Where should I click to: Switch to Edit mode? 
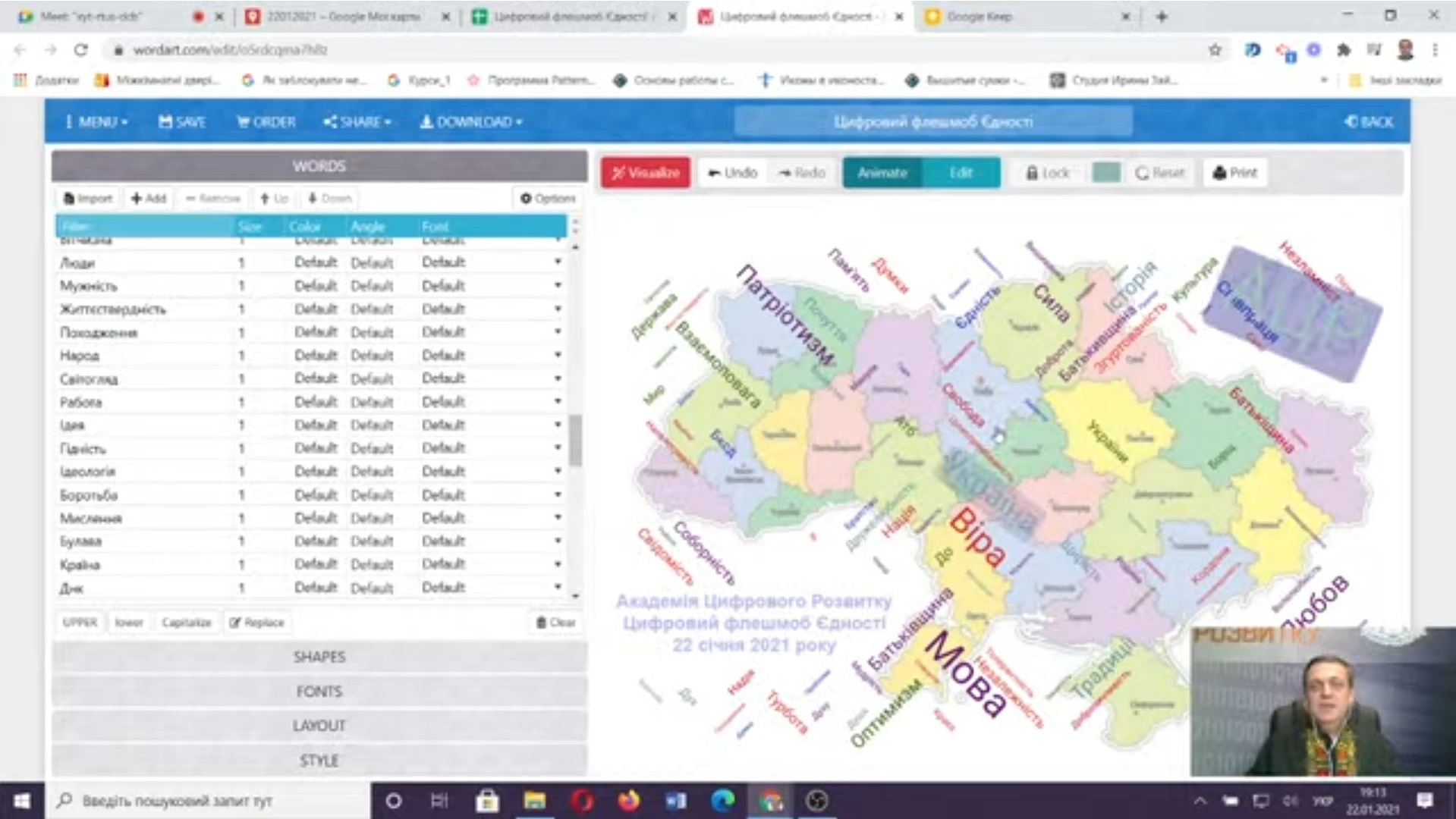961,173
